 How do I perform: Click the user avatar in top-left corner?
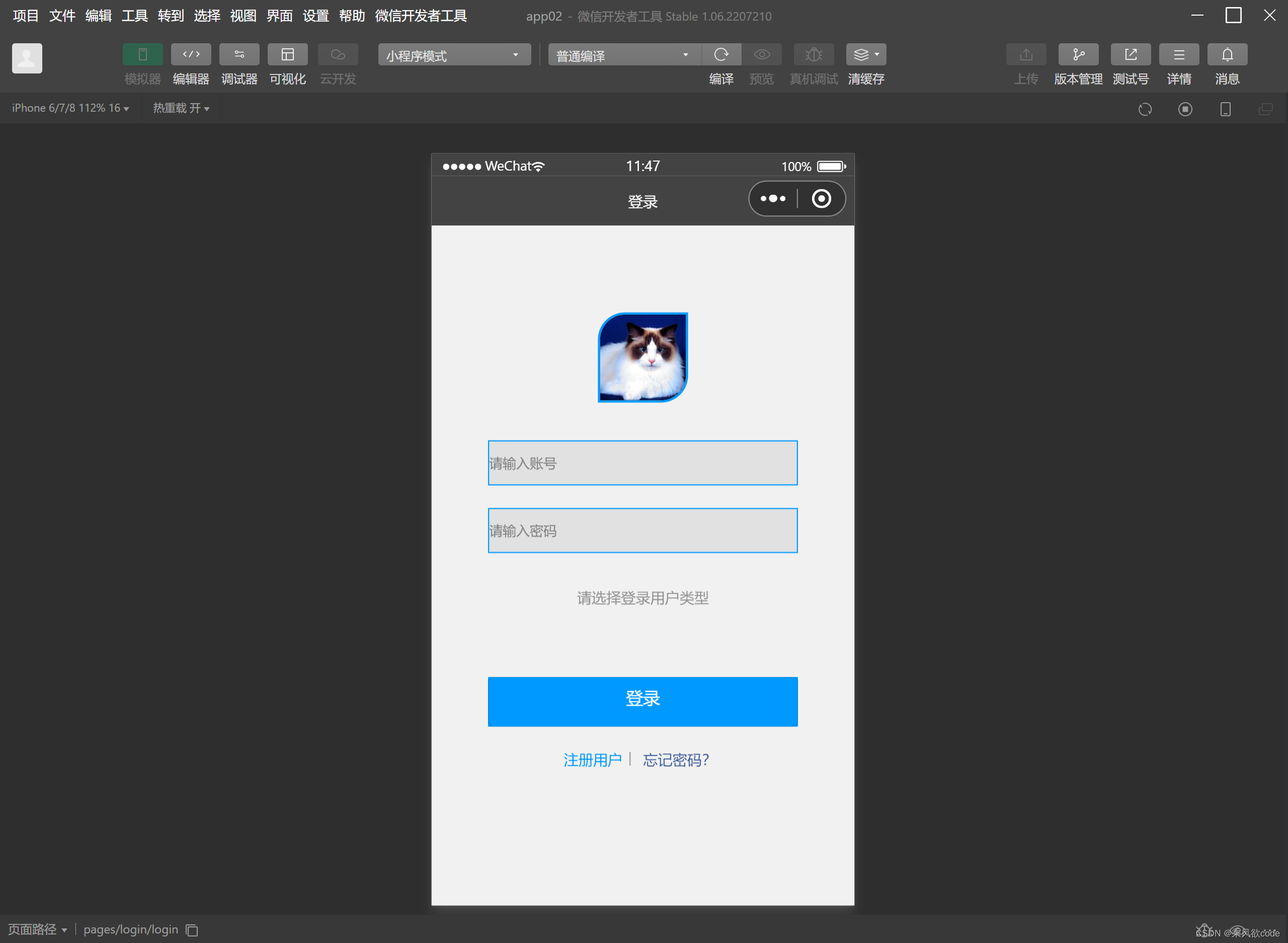pos(27,58)
